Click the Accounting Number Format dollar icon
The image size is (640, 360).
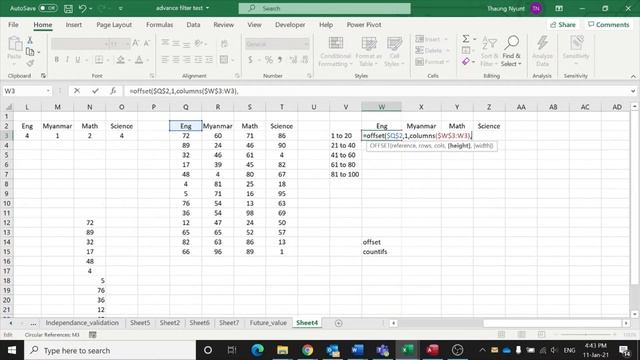coord(250,60)
